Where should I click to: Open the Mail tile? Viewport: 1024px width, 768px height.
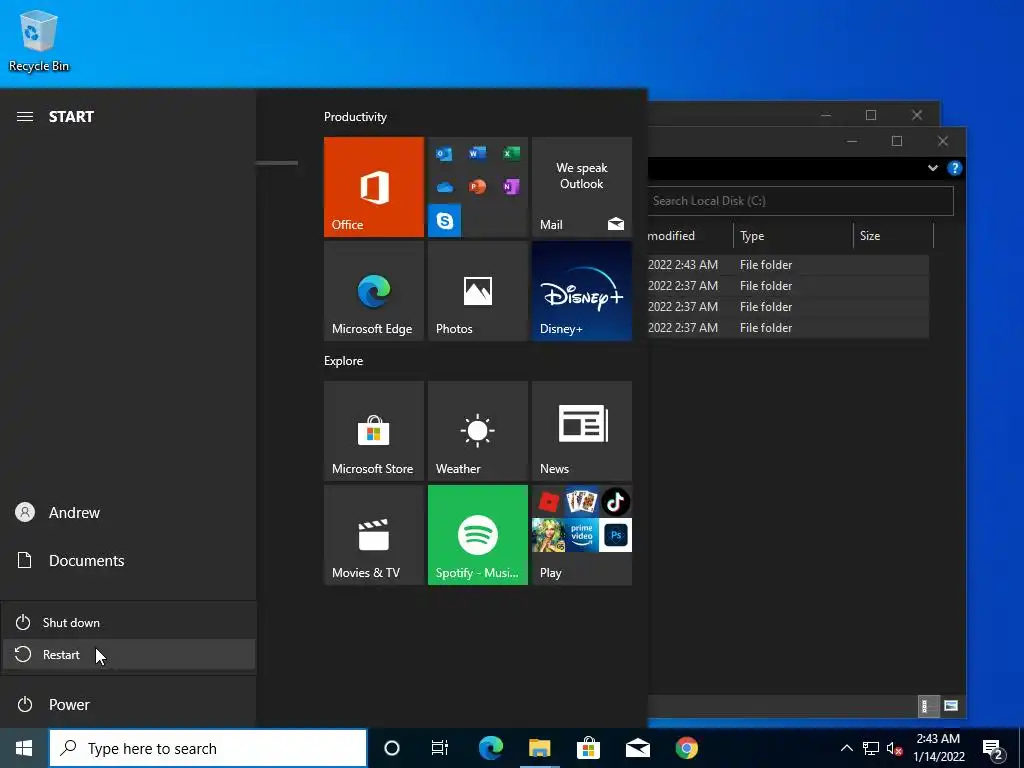(x=582, y=187)
